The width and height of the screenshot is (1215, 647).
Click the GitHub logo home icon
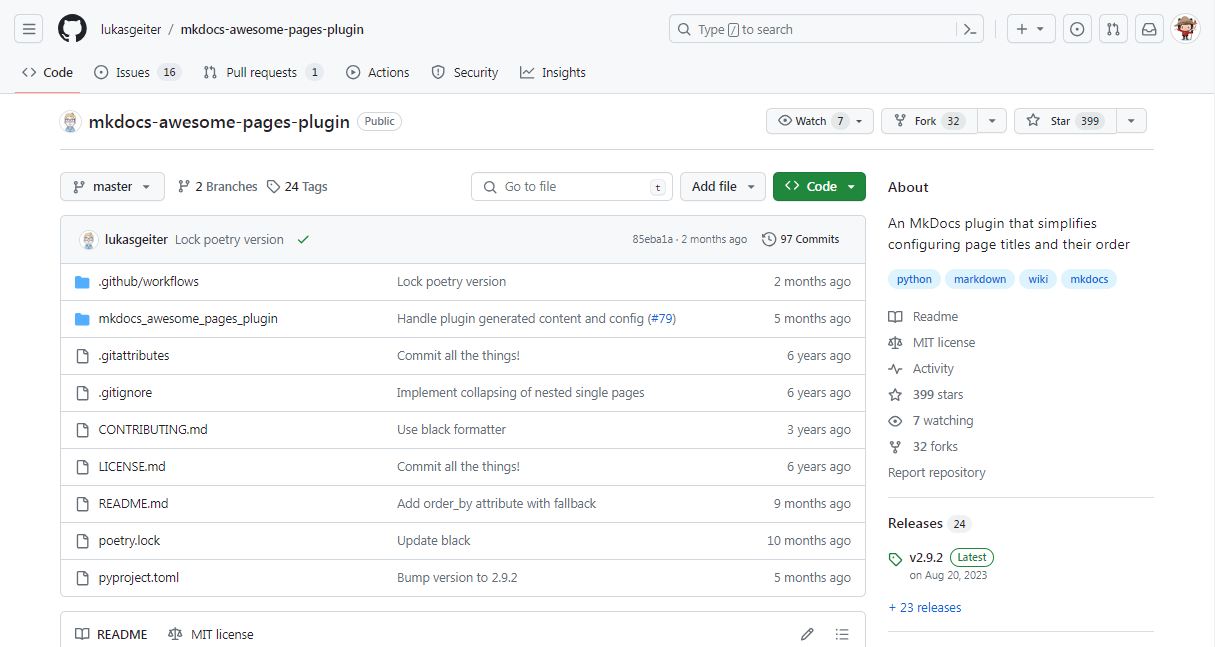[72, 29]
